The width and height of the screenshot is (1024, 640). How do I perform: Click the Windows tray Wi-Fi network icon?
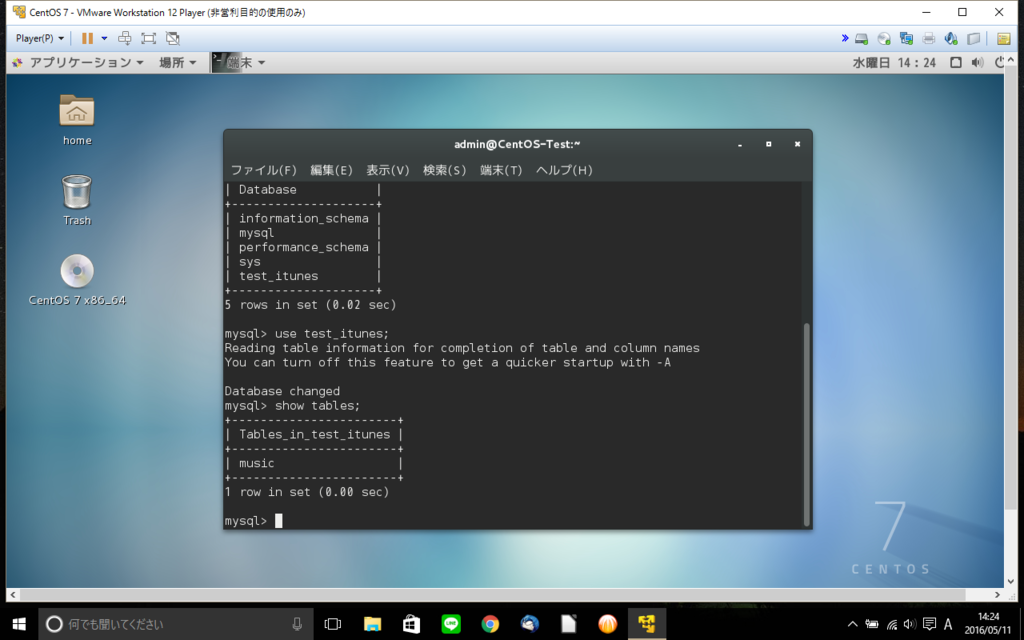tap(891, 624)
